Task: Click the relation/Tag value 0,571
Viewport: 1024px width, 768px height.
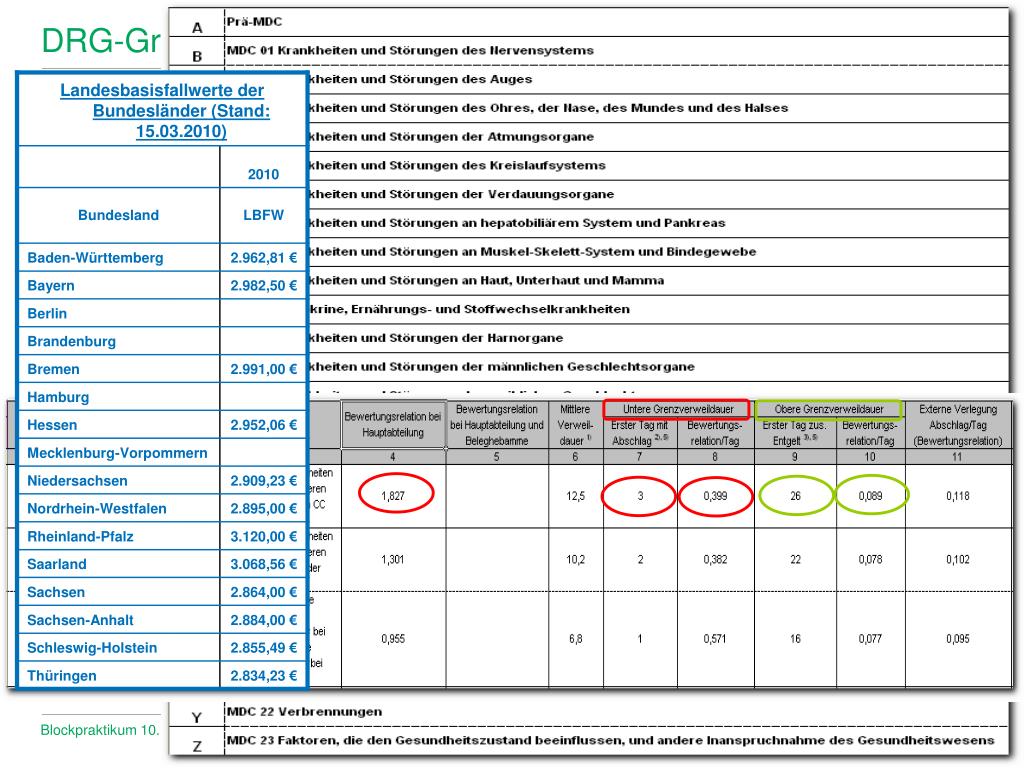Action: coord(715,639)
